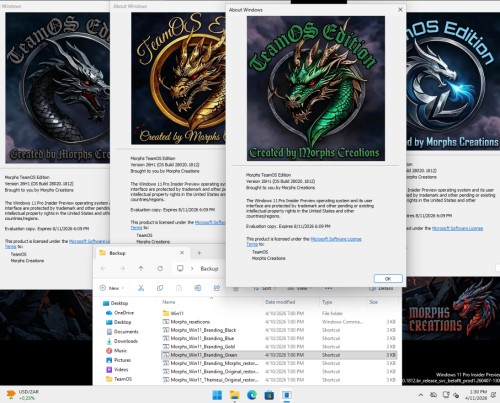The image size is (500, 403).
Task: Select Morphs_Win11_Branding_Green shortcut
Action: 279,355
